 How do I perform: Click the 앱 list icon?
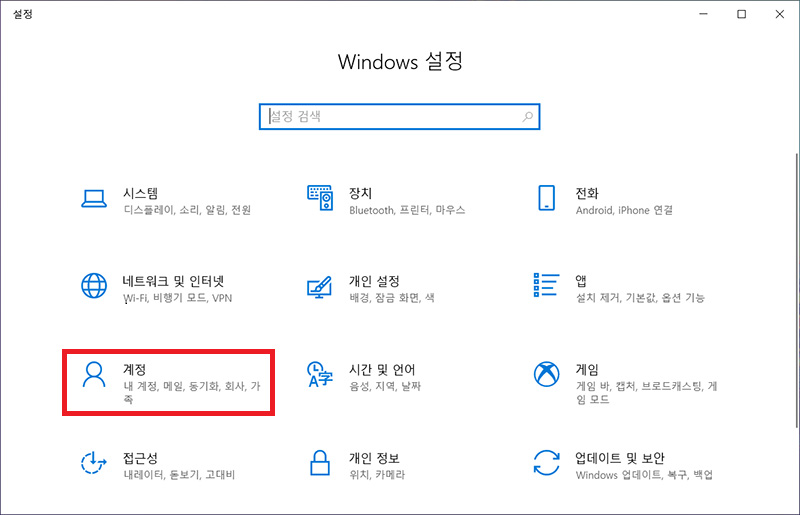click(546, 286)
